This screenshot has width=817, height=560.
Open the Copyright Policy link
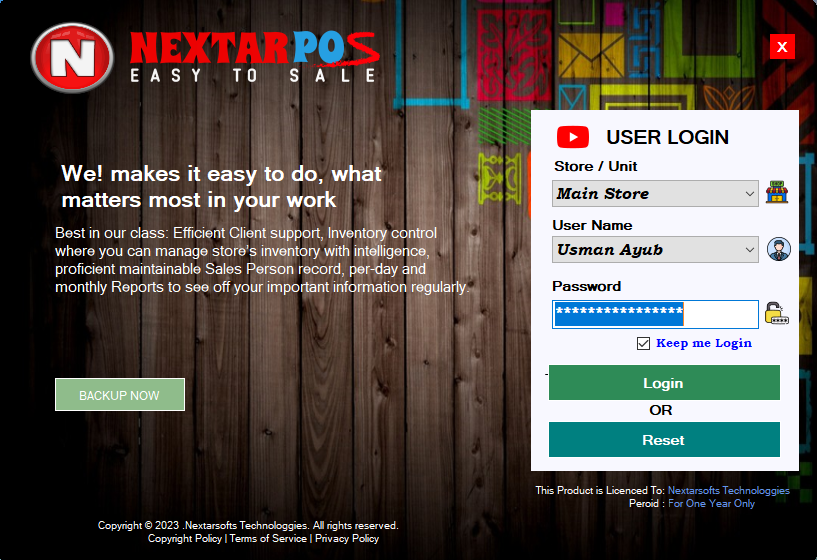[185, 539]
